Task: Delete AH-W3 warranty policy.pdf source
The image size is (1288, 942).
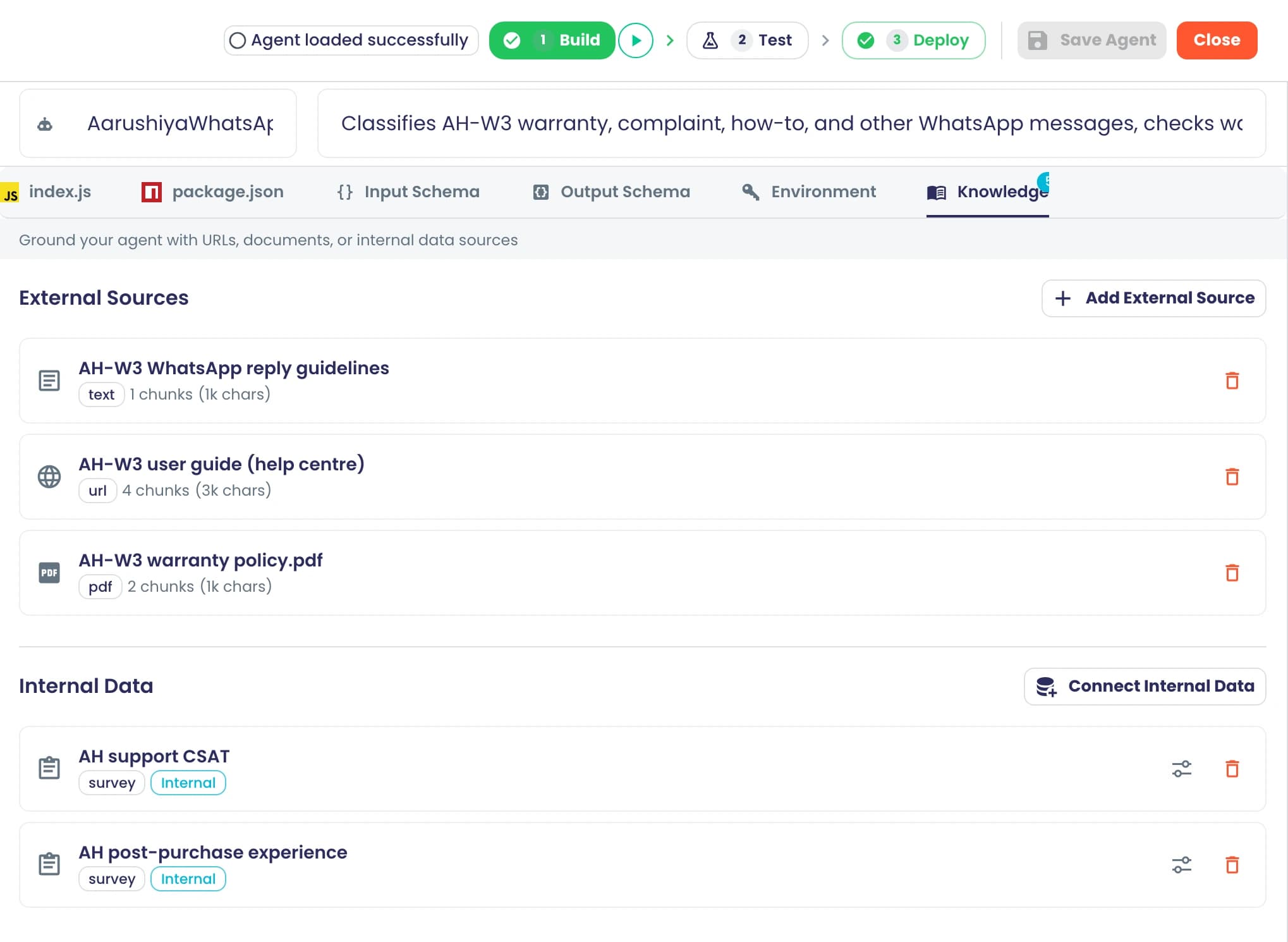Action: 1232,573
